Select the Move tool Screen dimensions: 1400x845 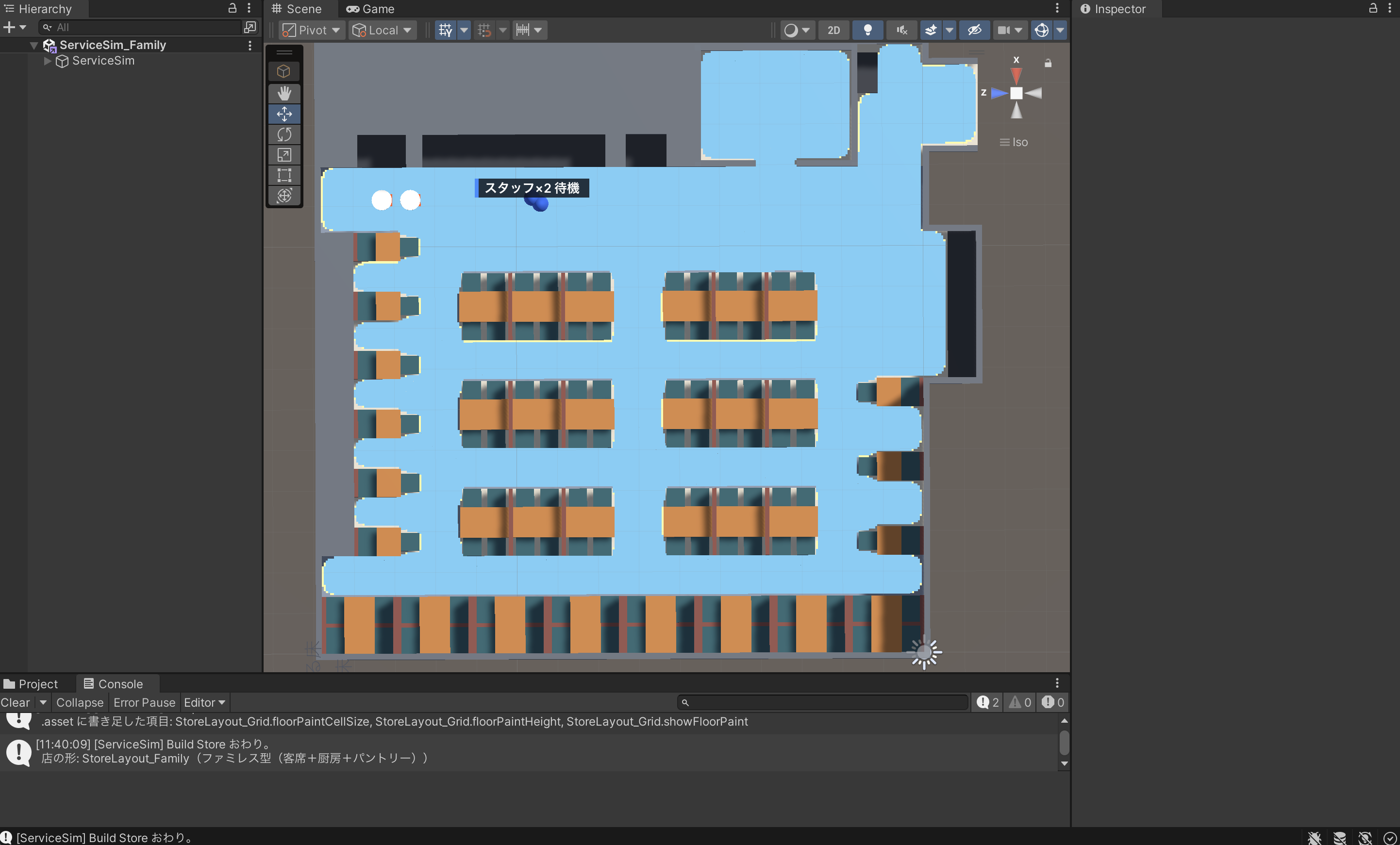tap(284, 114)
